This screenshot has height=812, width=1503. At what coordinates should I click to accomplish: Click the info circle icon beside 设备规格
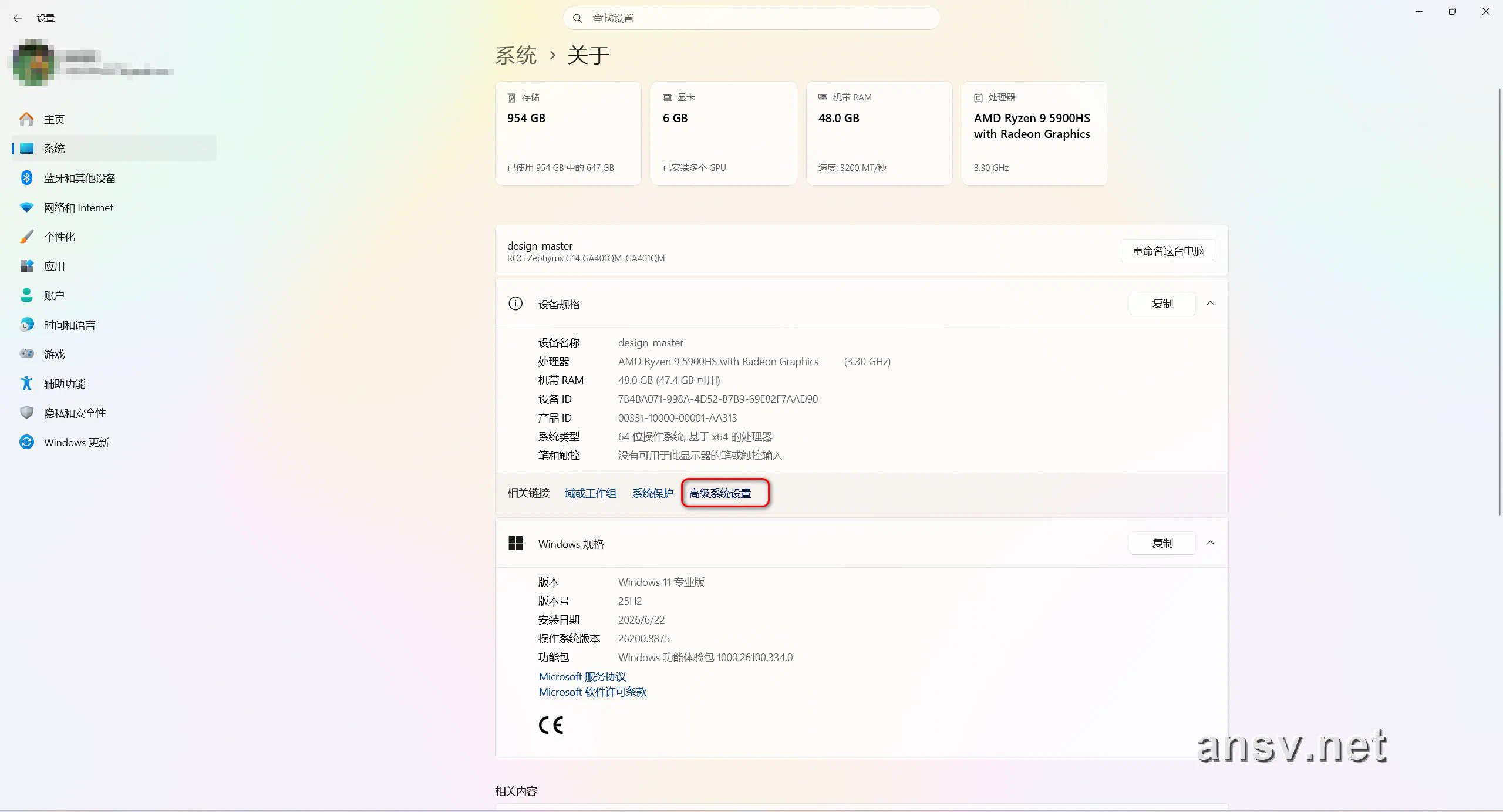(515, 304)
